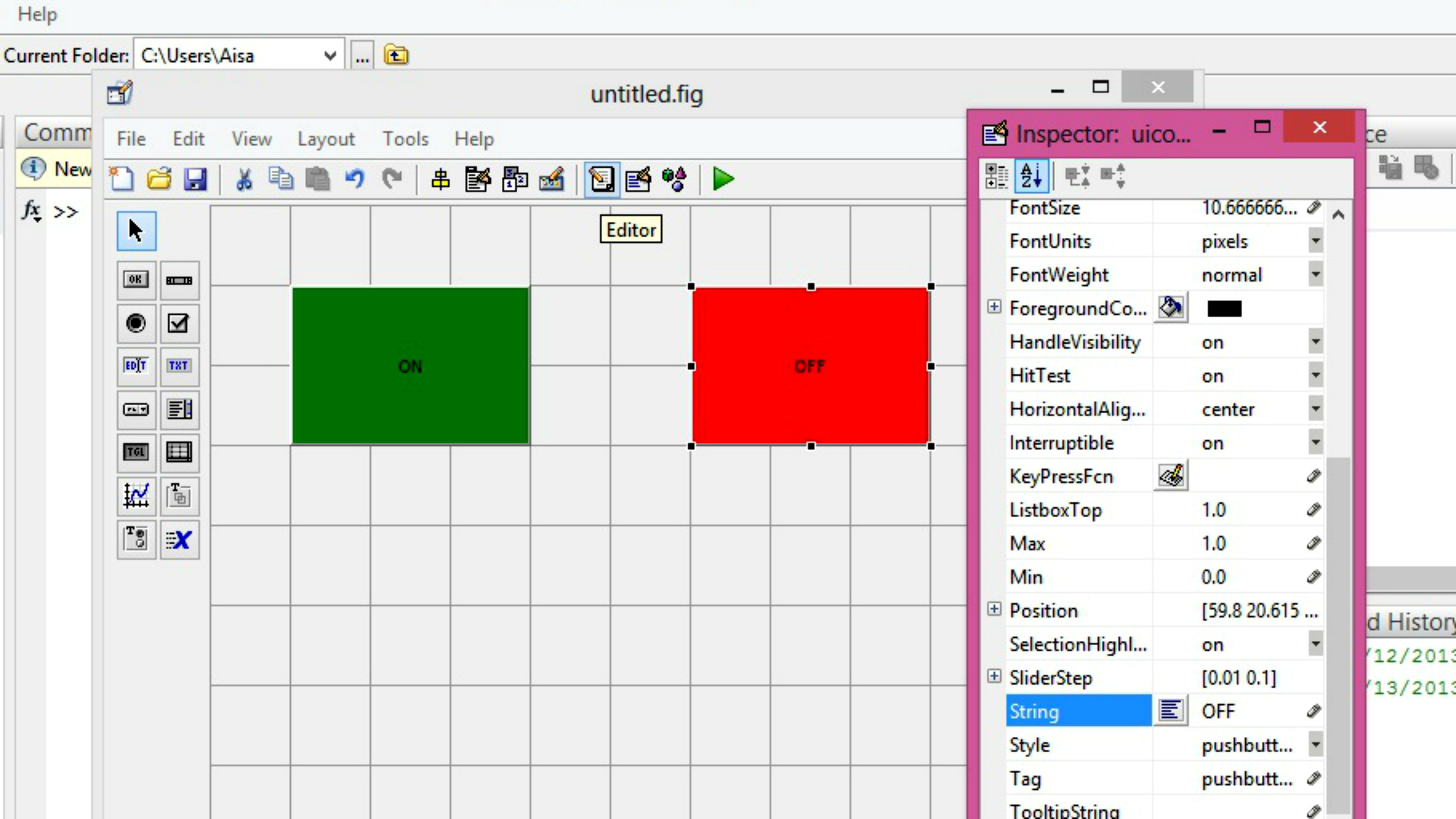Copy the selected component
This screenshot has width=1456, height=819.
coord(281,179)
